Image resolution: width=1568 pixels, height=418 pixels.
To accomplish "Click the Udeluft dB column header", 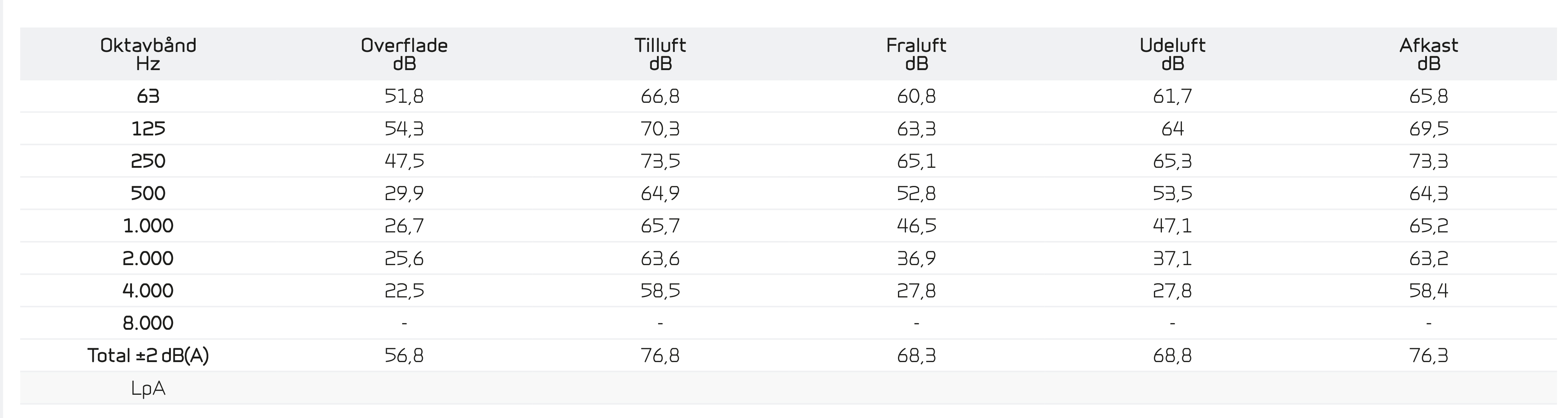I will point(1172,54).
